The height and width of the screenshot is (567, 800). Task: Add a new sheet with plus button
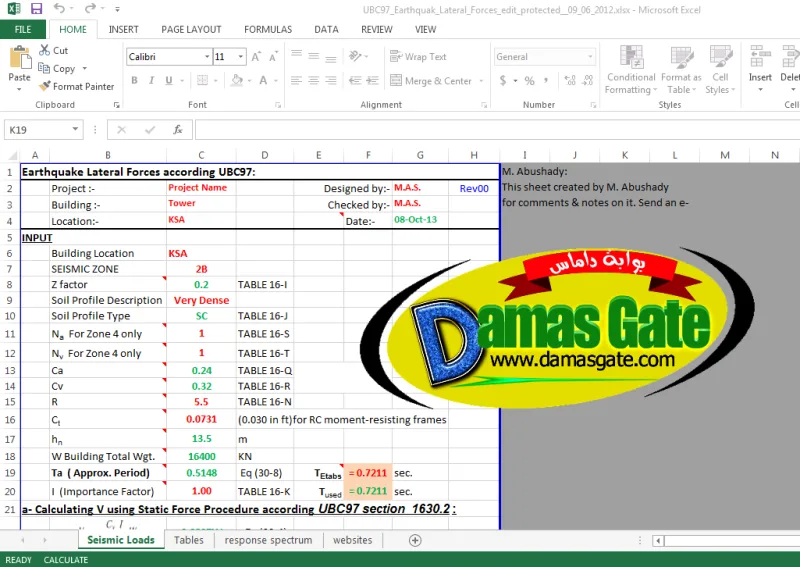point(415,540)
